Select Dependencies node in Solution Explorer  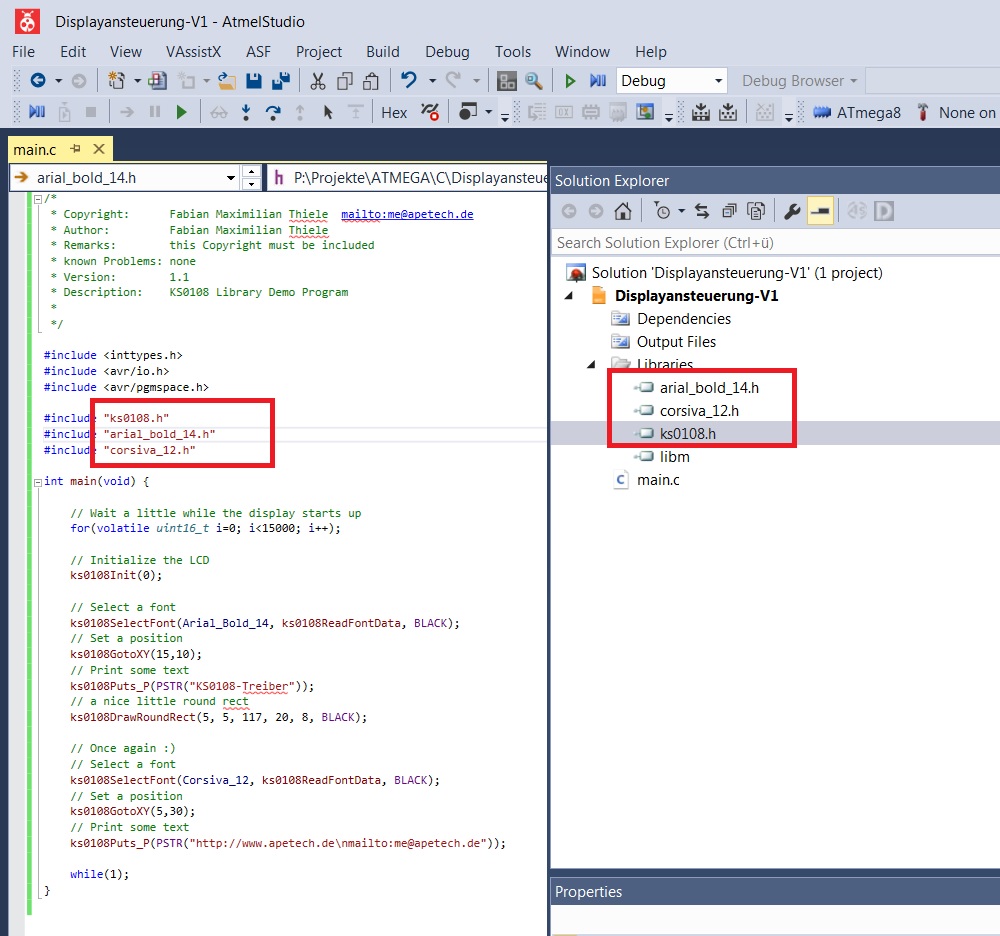[x=684, y=319]
